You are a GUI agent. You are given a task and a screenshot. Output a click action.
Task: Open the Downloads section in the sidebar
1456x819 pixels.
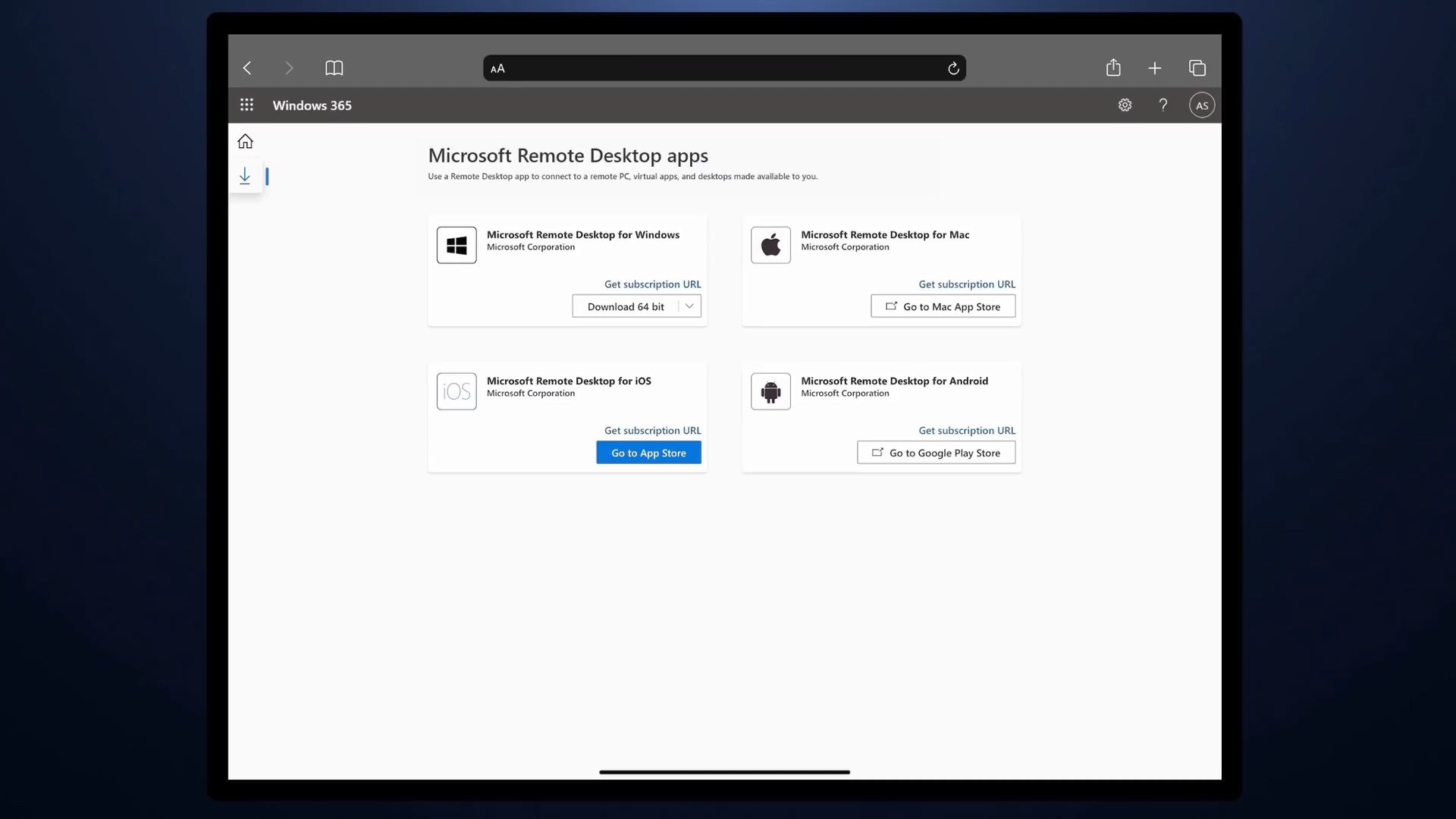click(x=244, y=175)
